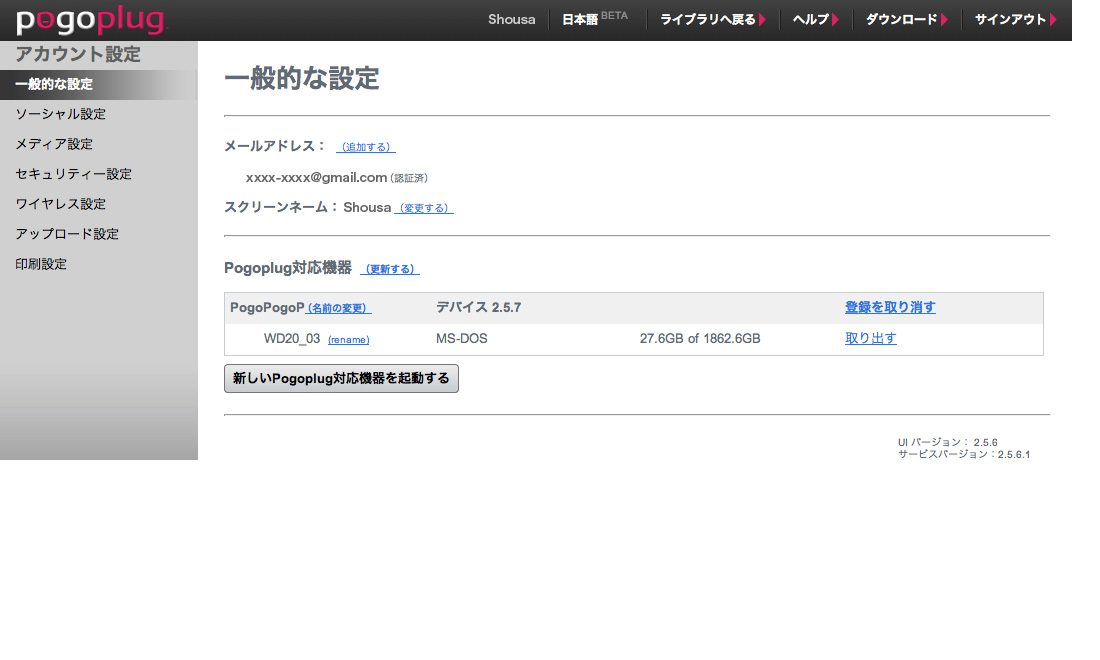Click the アカウント設定 sidebar heading
Screen dimensions: 1100x660
point(78,54)
